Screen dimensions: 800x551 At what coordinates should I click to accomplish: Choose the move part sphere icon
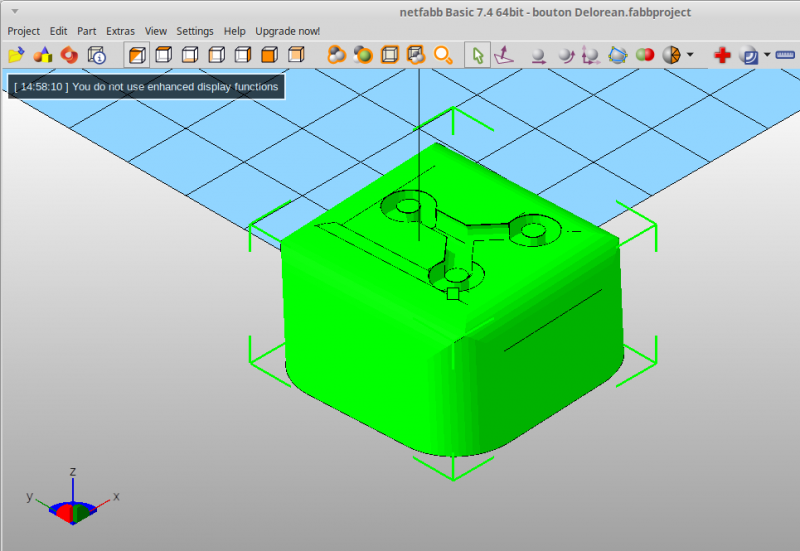pos(538,55)
